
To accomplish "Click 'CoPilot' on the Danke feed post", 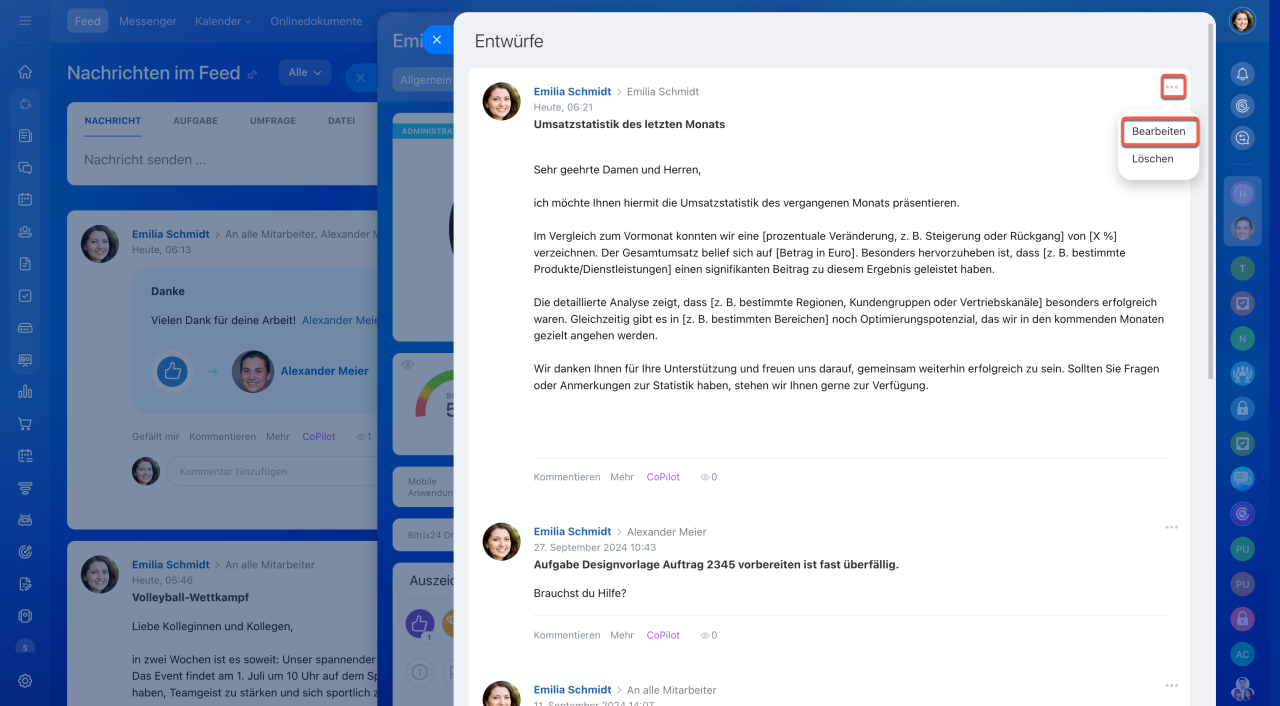I will pos(319,437).
